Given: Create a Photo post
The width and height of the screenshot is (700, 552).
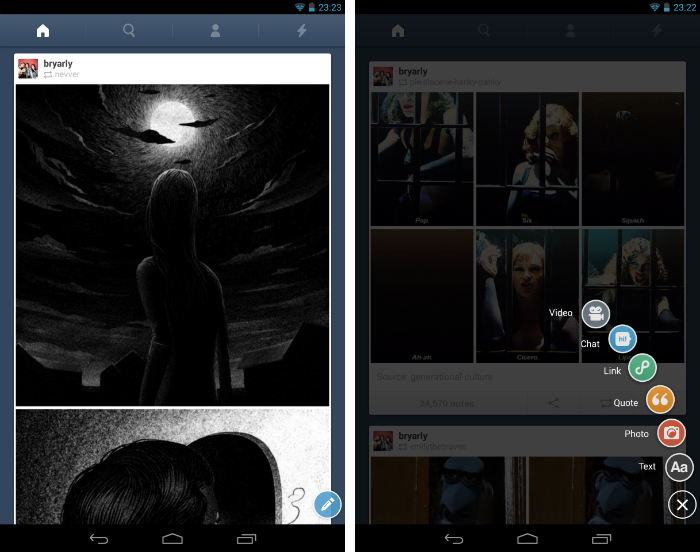Looking at the screenshot, I should point(671,433).
